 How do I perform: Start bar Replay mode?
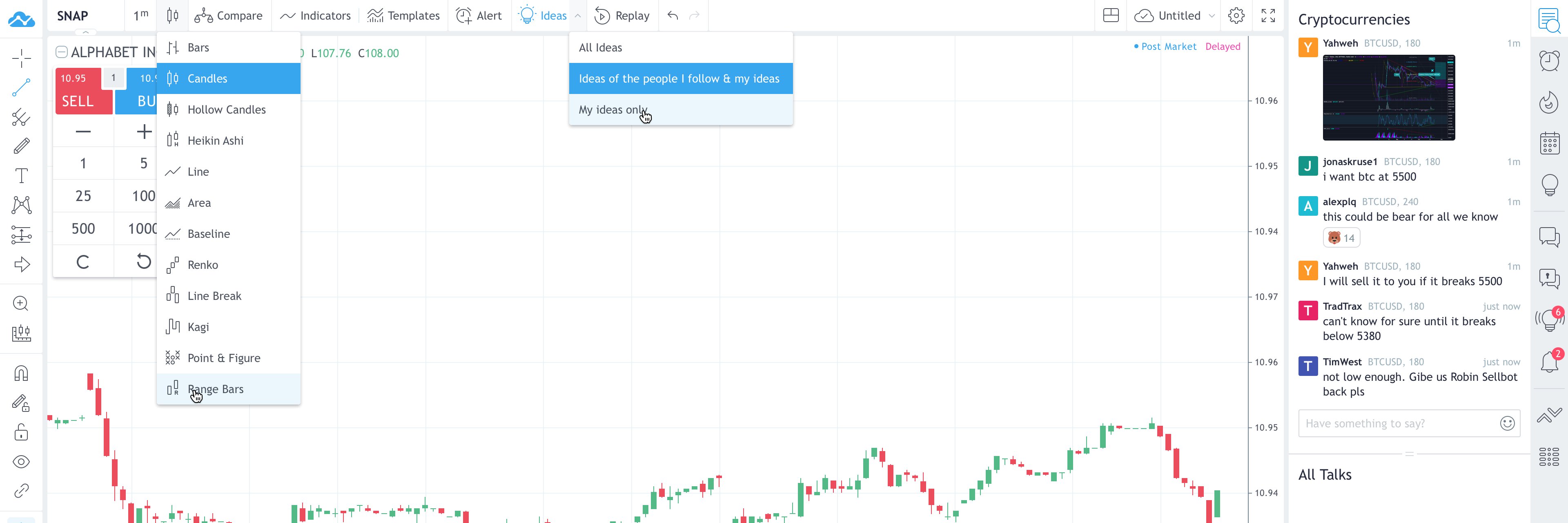[621, 15]
